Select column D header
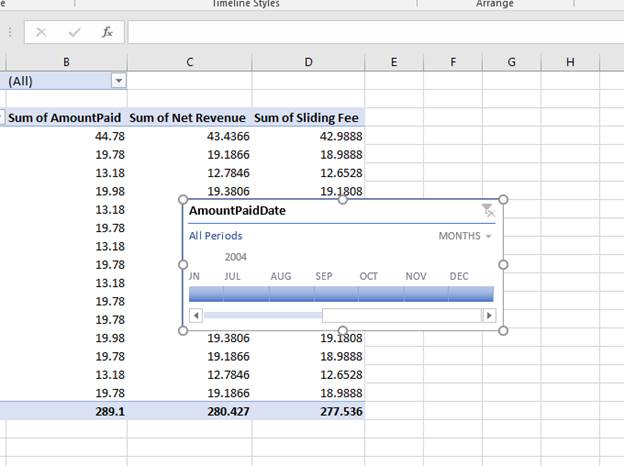 point(308,62)
